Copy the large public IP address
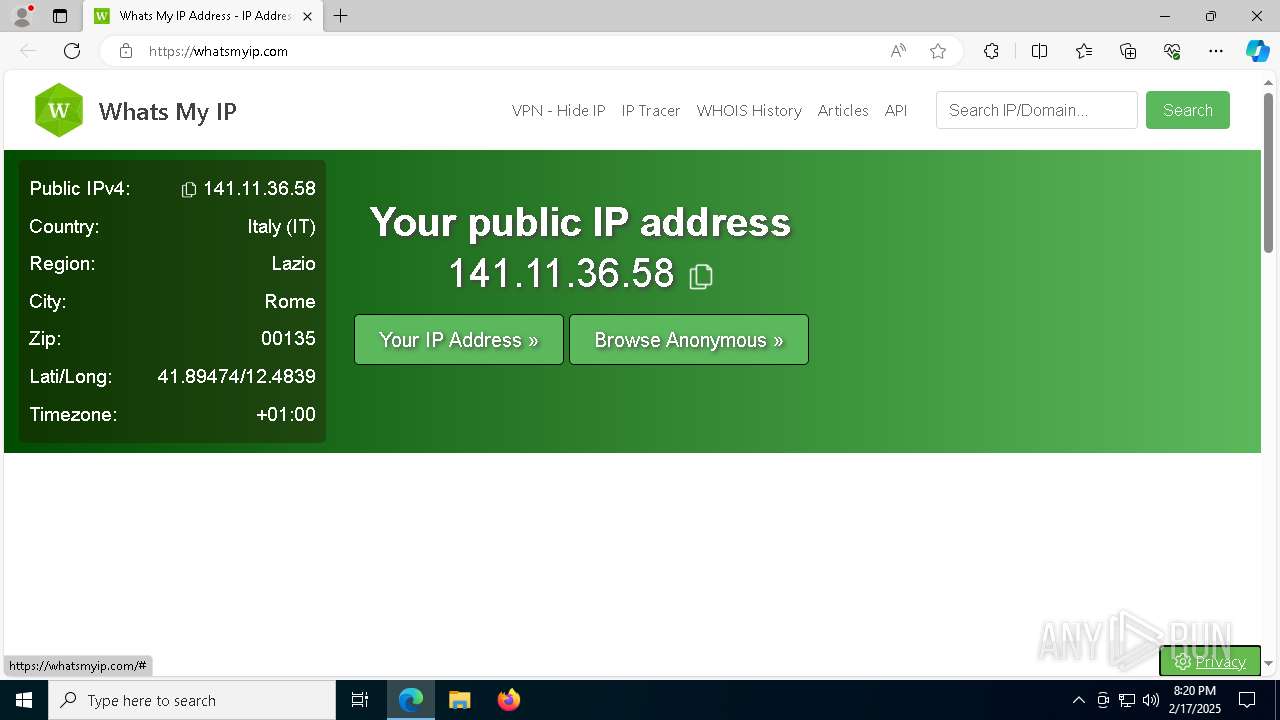The width and height of the screenshot is (1280, 720). coord(701,276)
